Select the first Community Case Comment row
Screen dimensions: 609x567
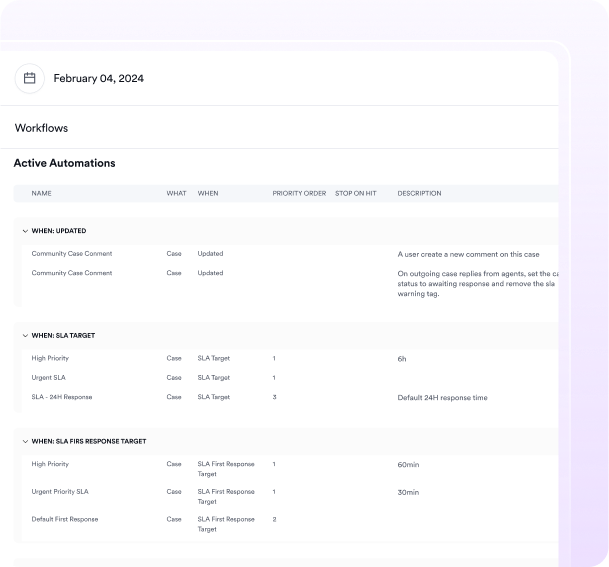point(72,254)
